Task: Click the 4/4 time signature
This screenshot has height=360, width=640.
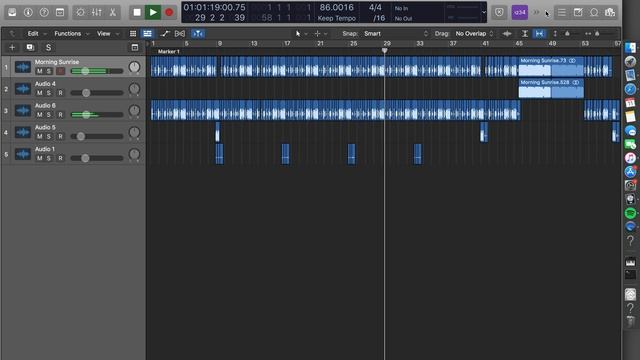Action: 375,7
